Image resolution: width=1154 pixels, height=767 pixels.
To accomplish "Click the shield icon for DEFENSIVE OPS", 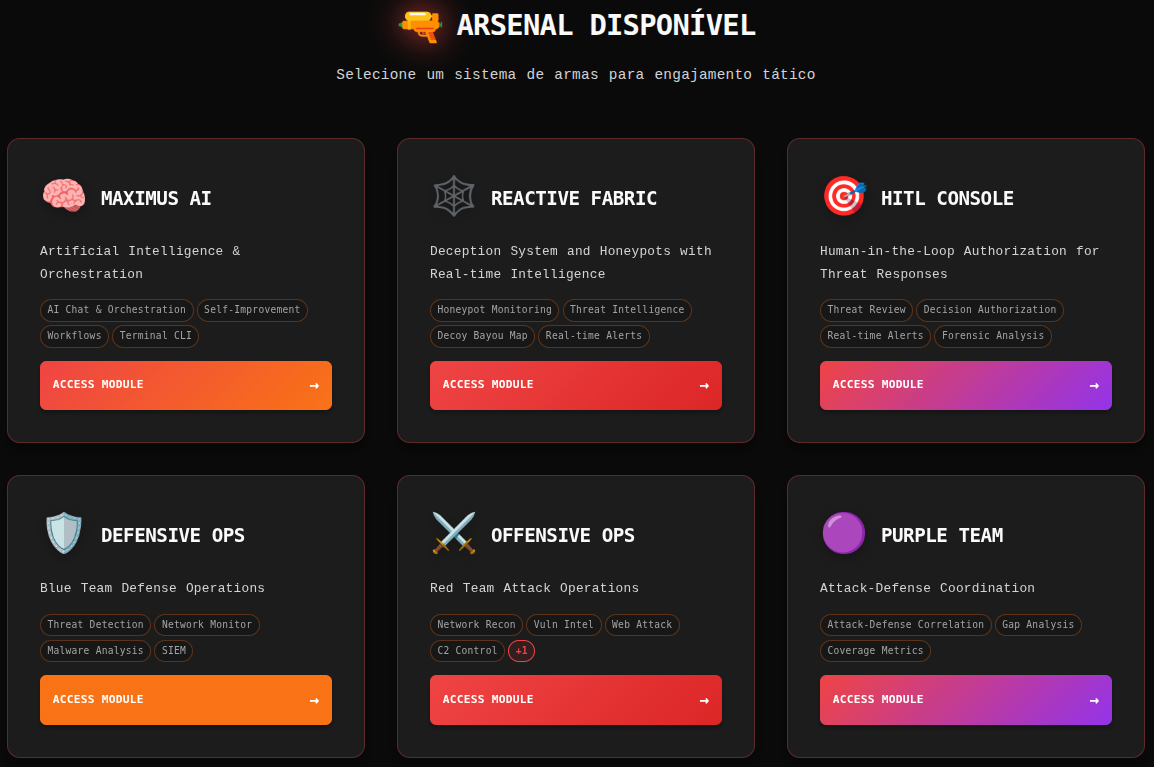I will [63, 533].
